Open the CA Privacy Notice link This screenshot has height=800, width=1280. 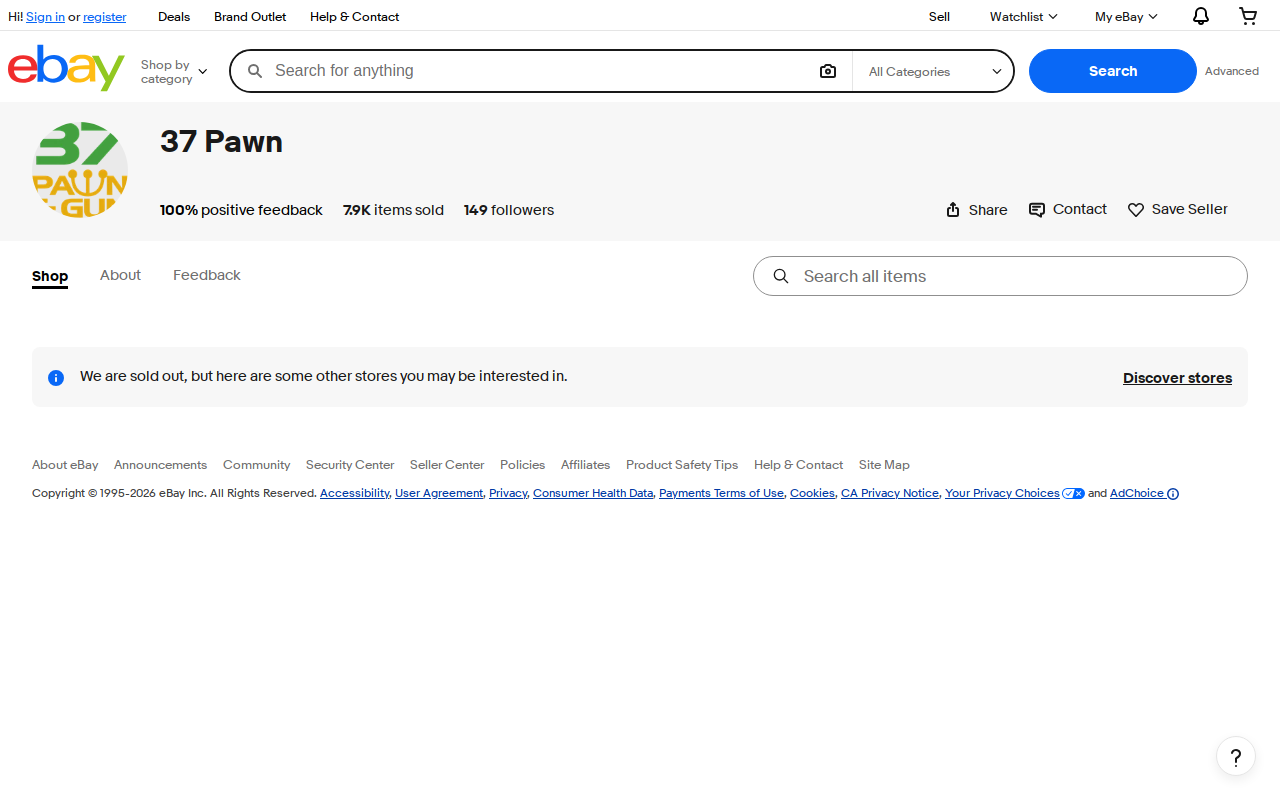[x=890, y=493]
